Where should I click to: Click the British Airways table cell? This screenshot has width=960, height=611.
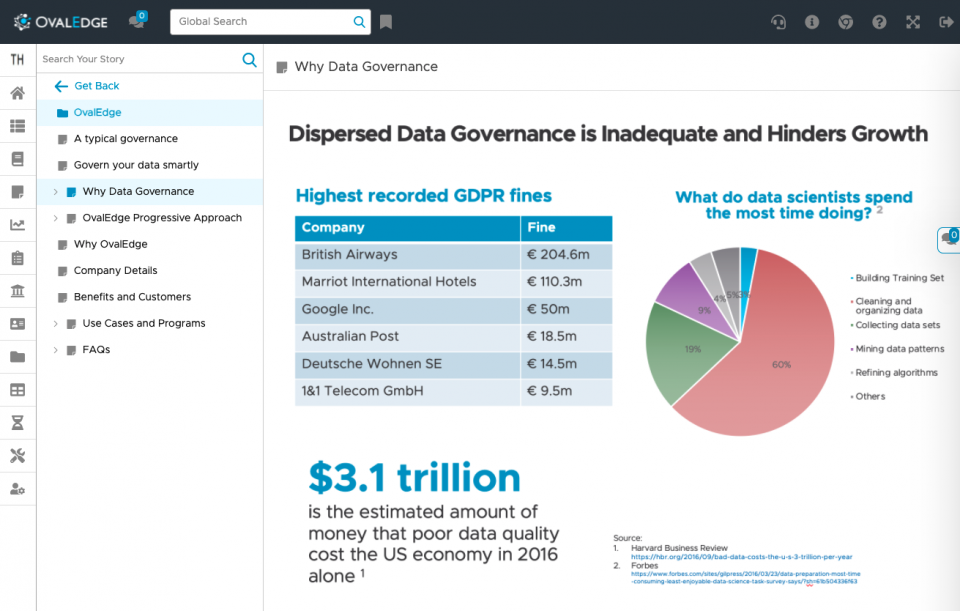[408, 255]
